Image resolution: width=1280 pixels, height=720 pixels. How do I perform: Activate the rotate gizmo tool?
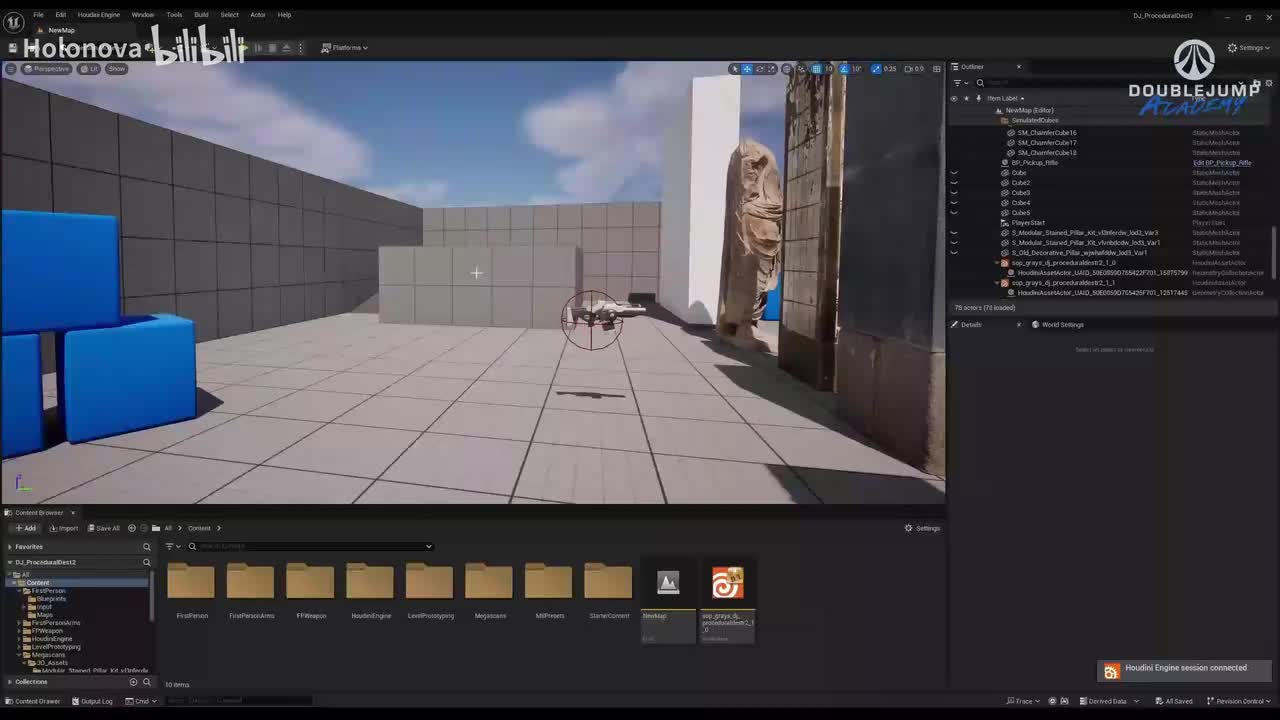(x=759, y=69)
